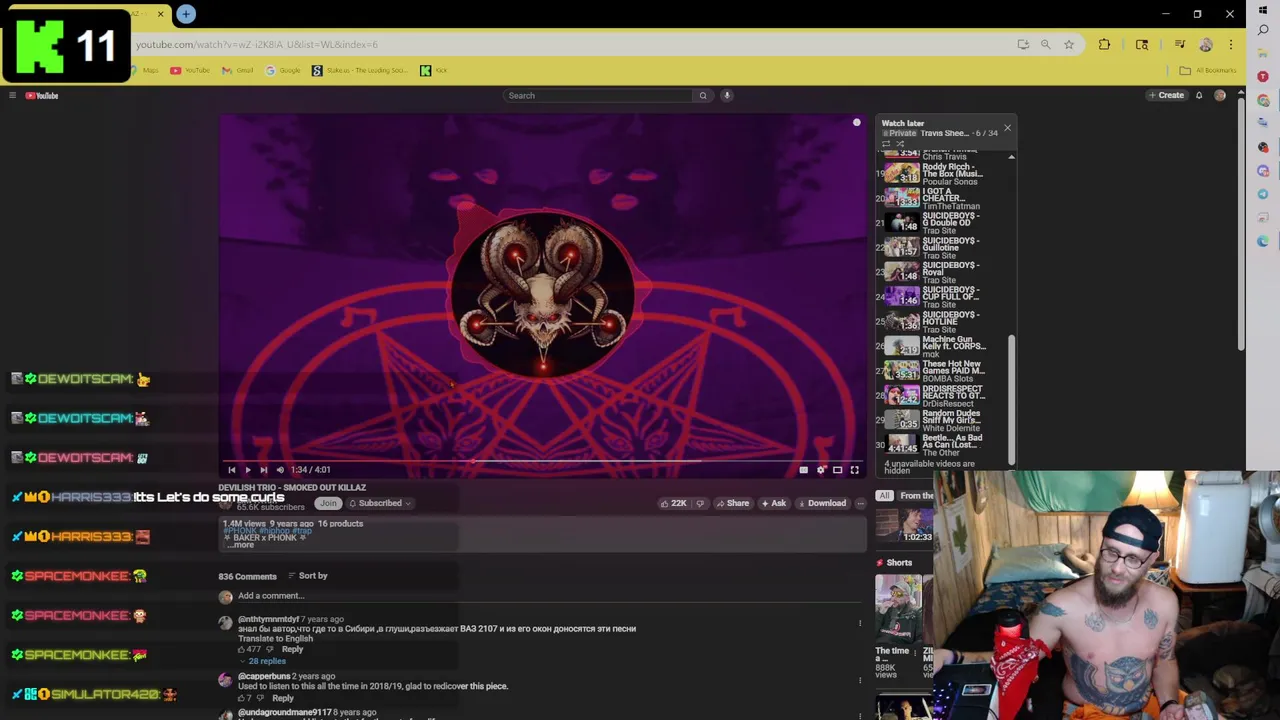Click the YouTube search field
Image resolution: width=1280 pixels, height=720 pixels.
coord(598,95)
